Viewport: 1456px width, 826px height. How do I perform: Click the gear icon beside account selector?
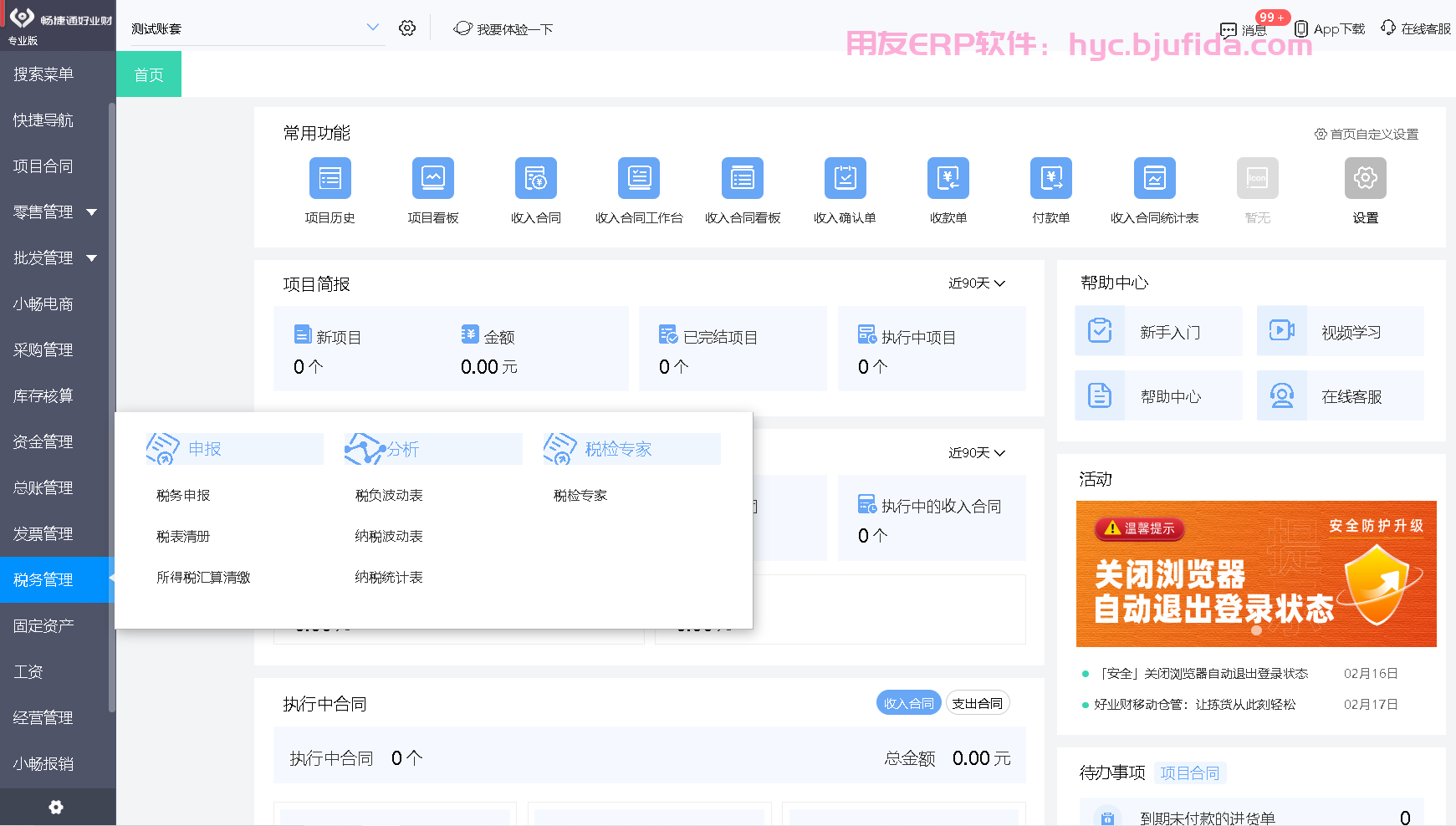tap(407, 28)
